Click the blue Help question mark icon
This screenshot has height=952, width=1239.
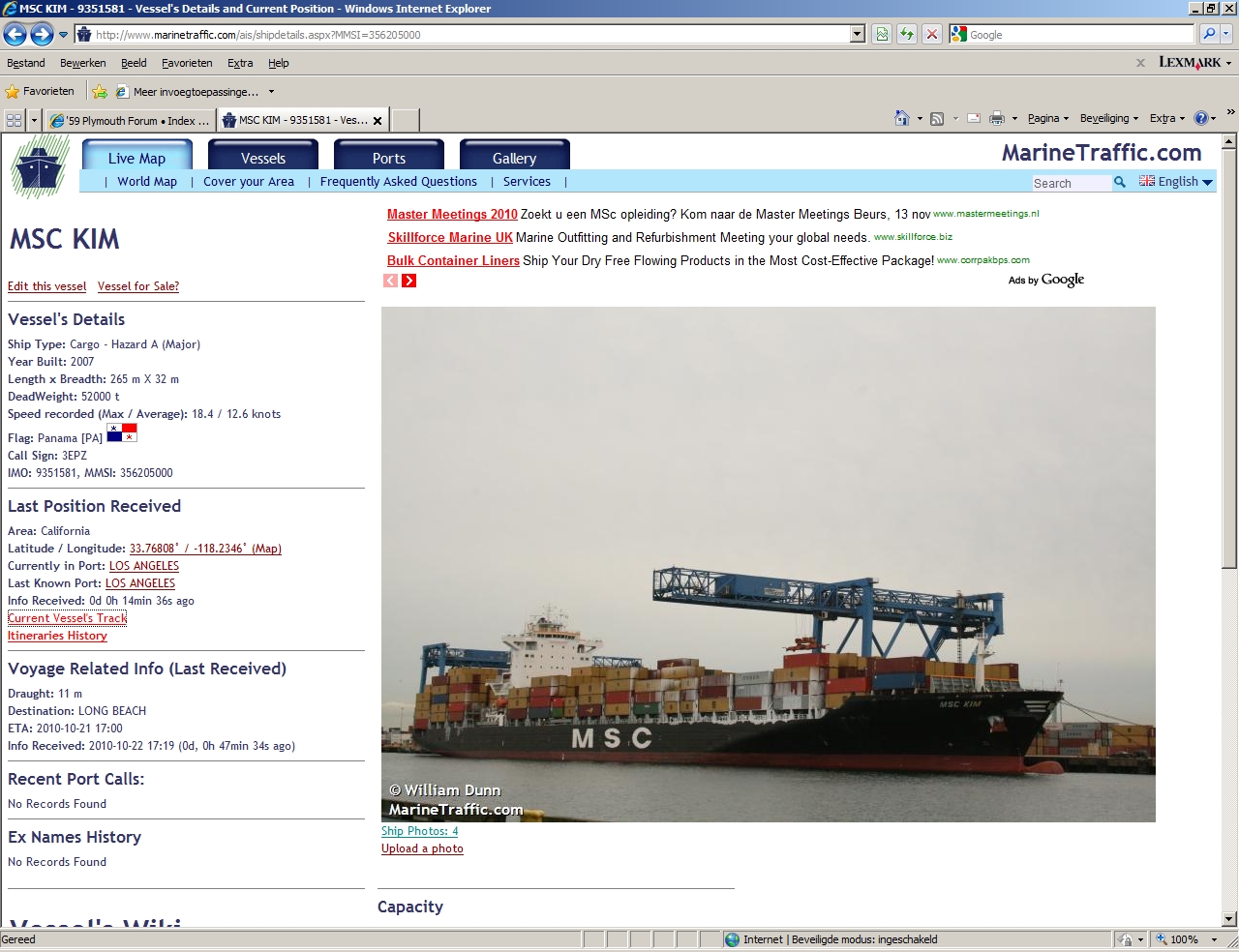point(1201,118)
